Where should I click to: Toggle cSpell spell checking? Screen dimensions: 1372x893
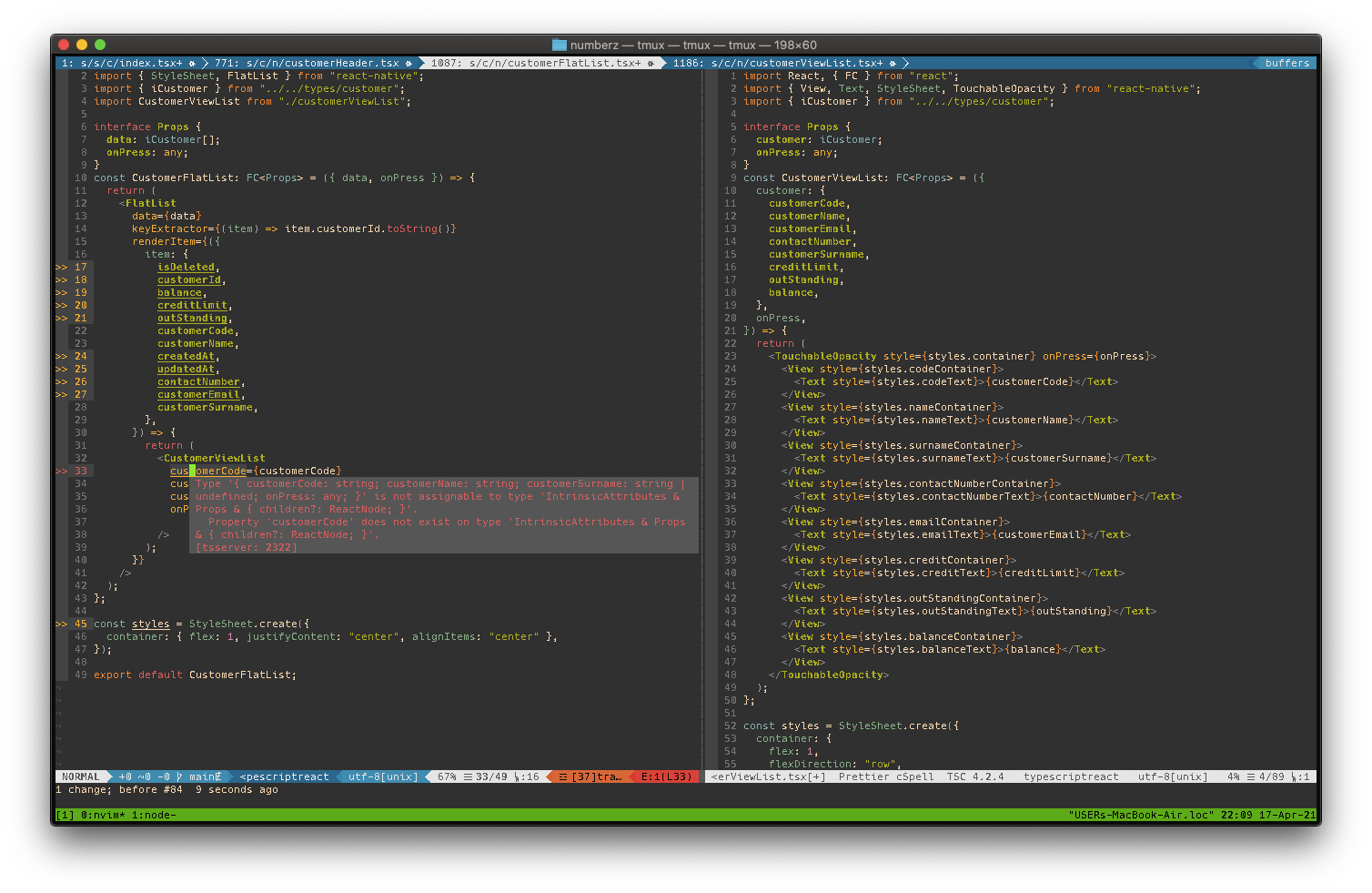[916, 776]
